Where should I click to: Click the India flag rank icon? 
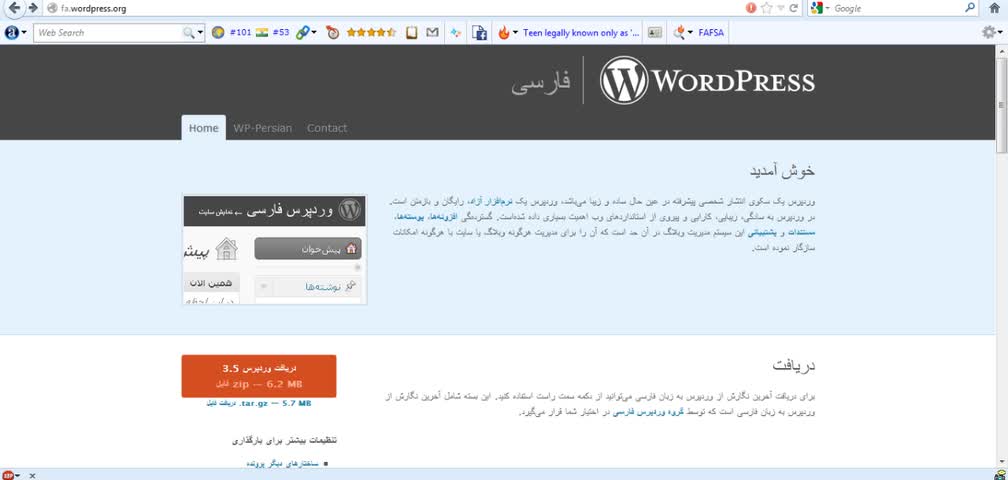262,33
